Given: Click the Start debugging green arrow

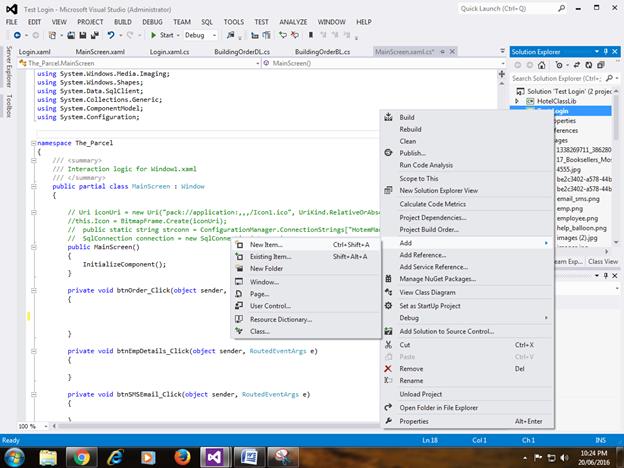Looking at the screenshot, I should 153,35.
